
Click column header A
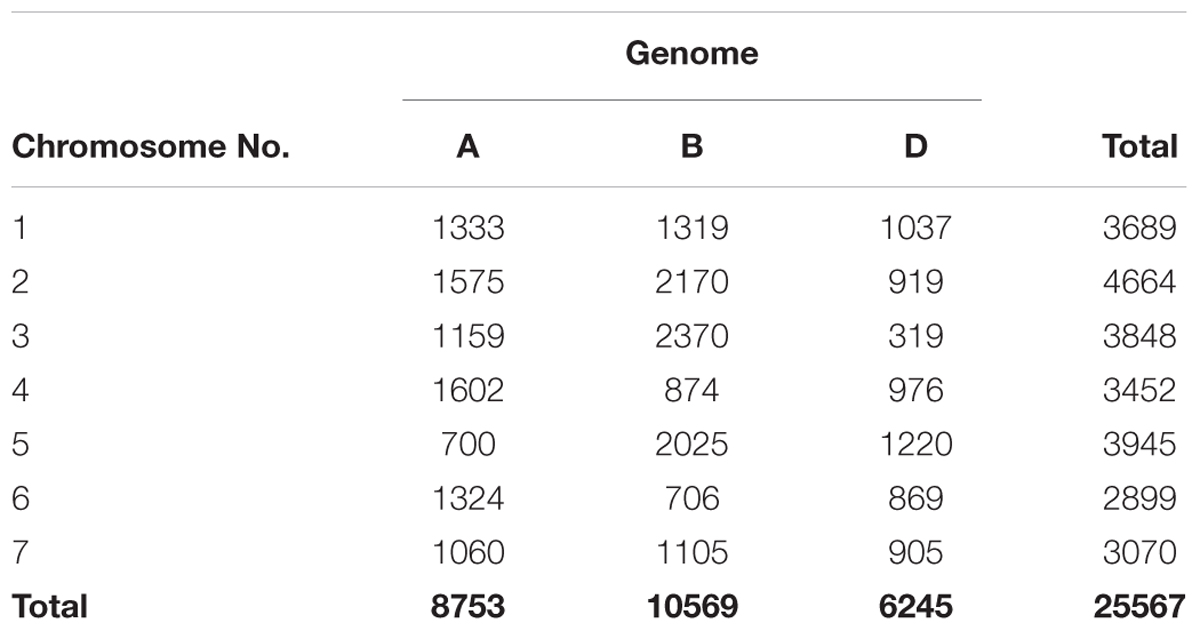467,147
